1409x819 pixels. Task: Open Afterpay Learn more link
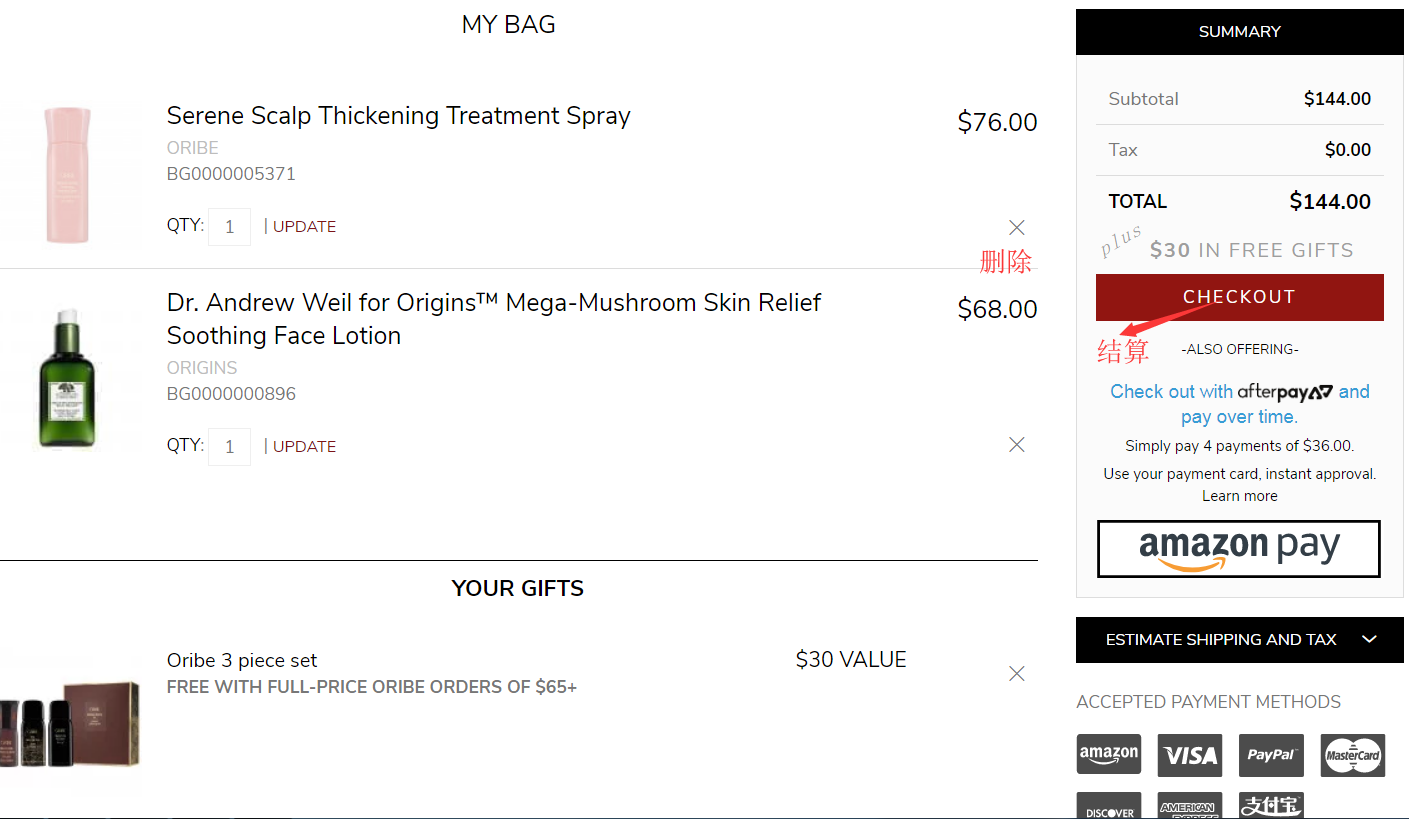(1239, 496)
